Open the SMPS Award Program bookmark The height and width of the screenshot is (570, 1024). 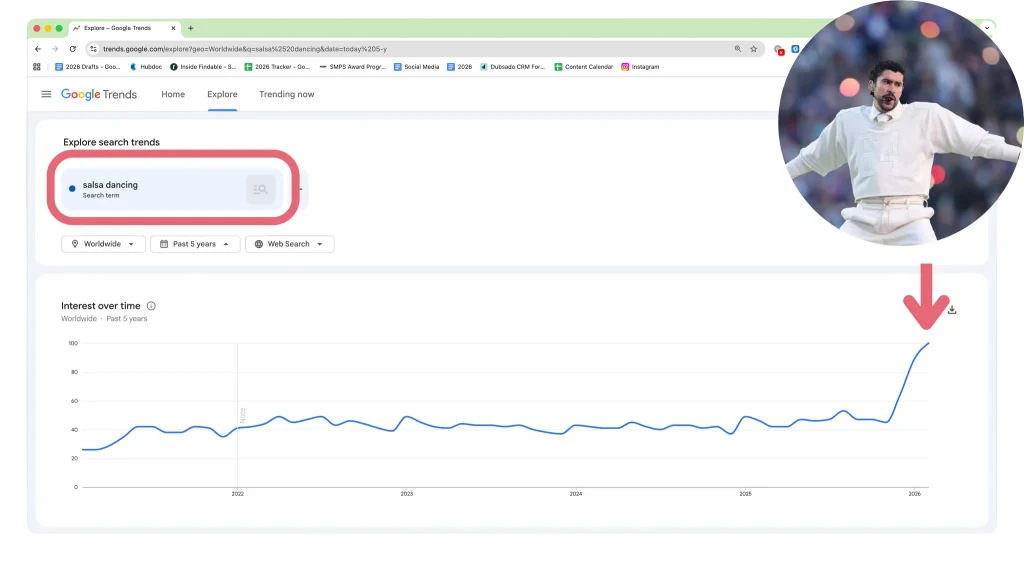pos(353,67)
